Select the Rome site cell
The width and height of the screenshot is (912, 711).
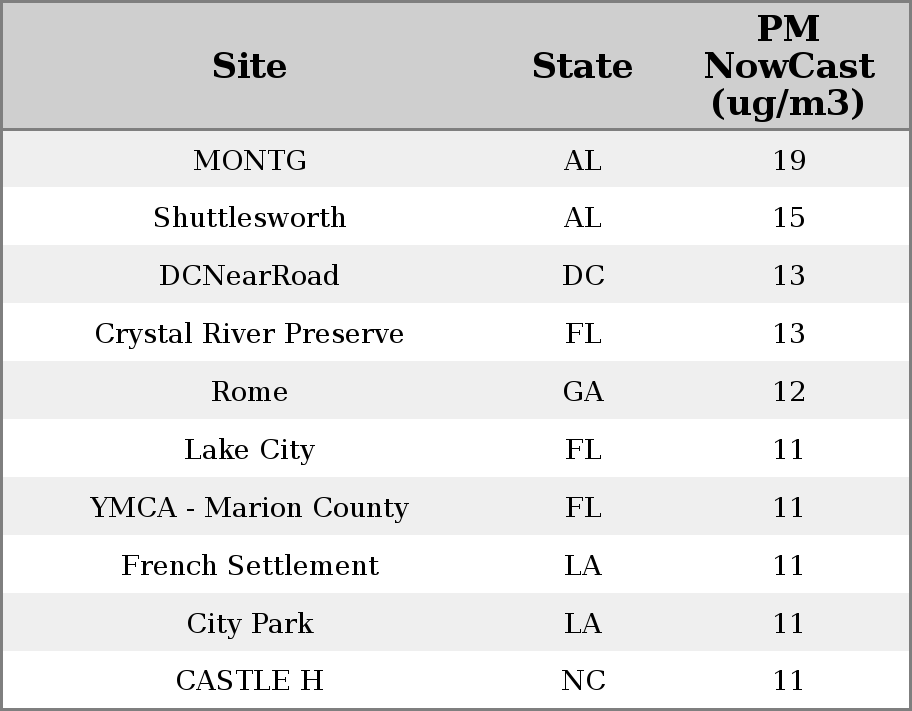[250, 392]
